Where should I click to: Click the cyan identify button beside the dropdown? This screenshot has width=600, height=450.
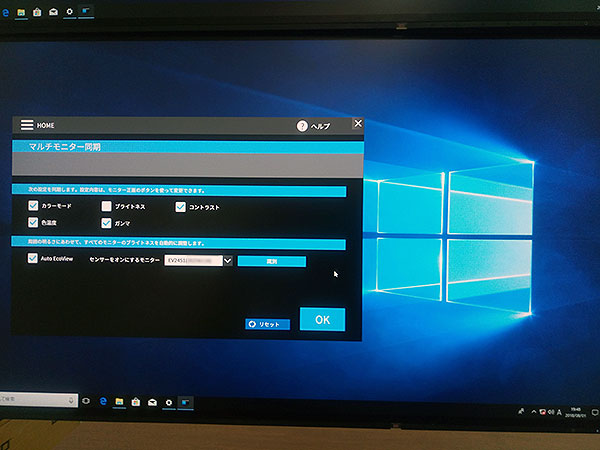point(272,261)
